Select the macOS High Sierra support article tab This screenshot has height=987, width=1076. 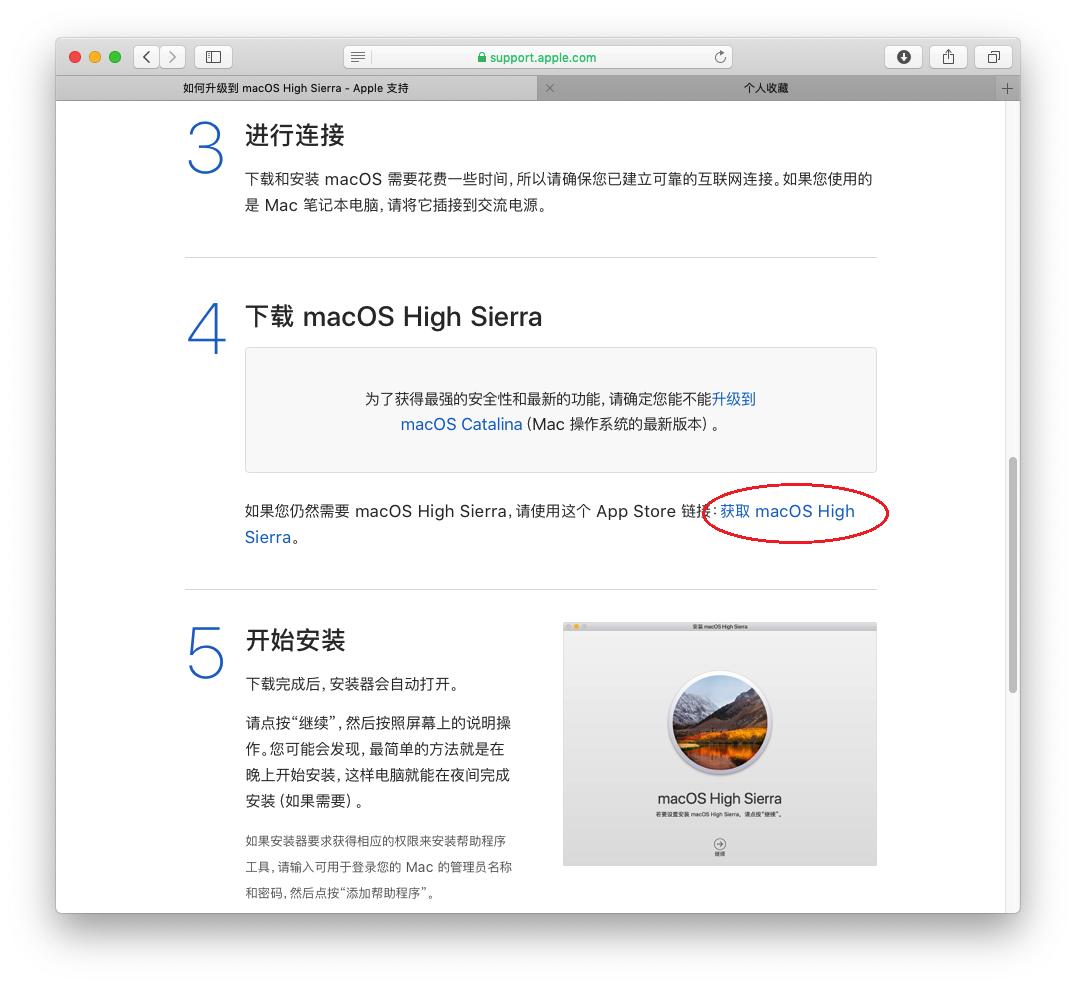tap(300, 88)
